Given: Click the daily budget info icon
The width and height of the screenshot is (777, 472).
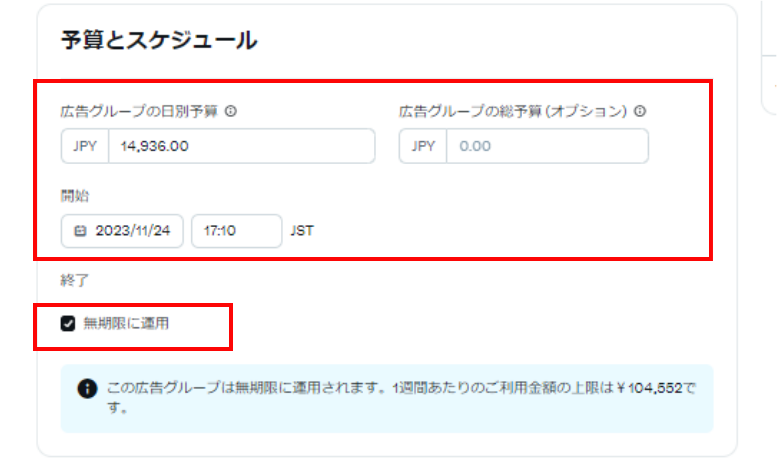Looking at the screenshot, I should (x=230, y=111).
